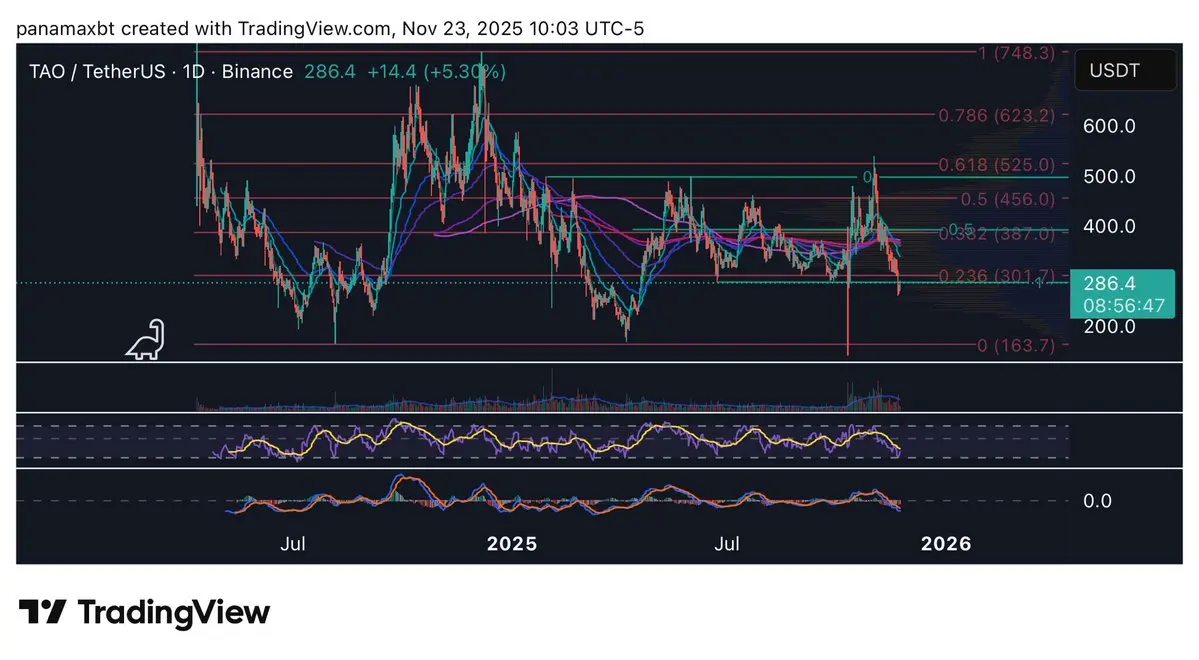The width and height of the screenshot is (1199, 660).
Task: Open the USDT currency selector
Action: click(x=1125, y=70)
